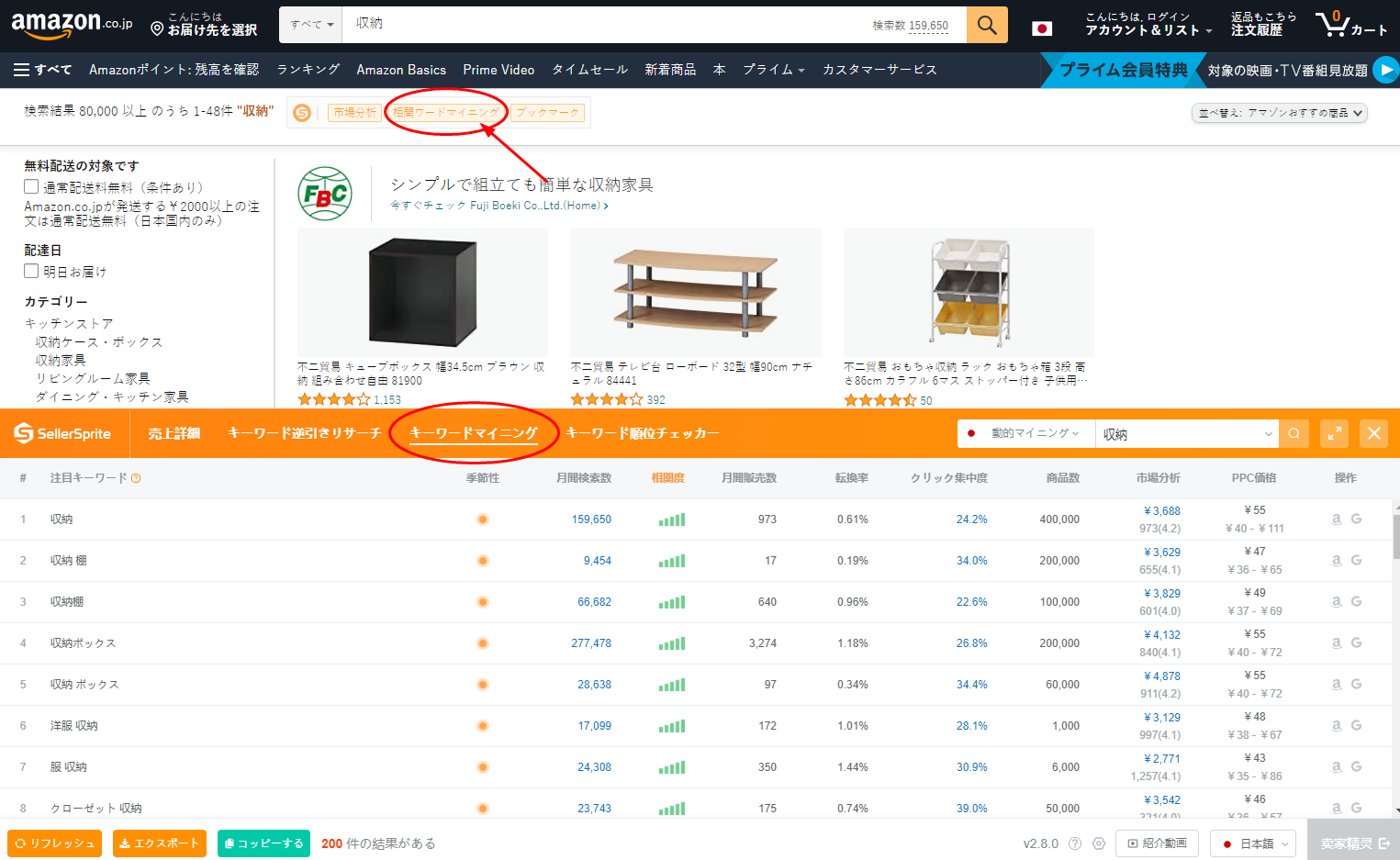Switch to the キーワード順位チェッカー tab
Viewport: 1400px width, 860px height.
tap(643, 433)
